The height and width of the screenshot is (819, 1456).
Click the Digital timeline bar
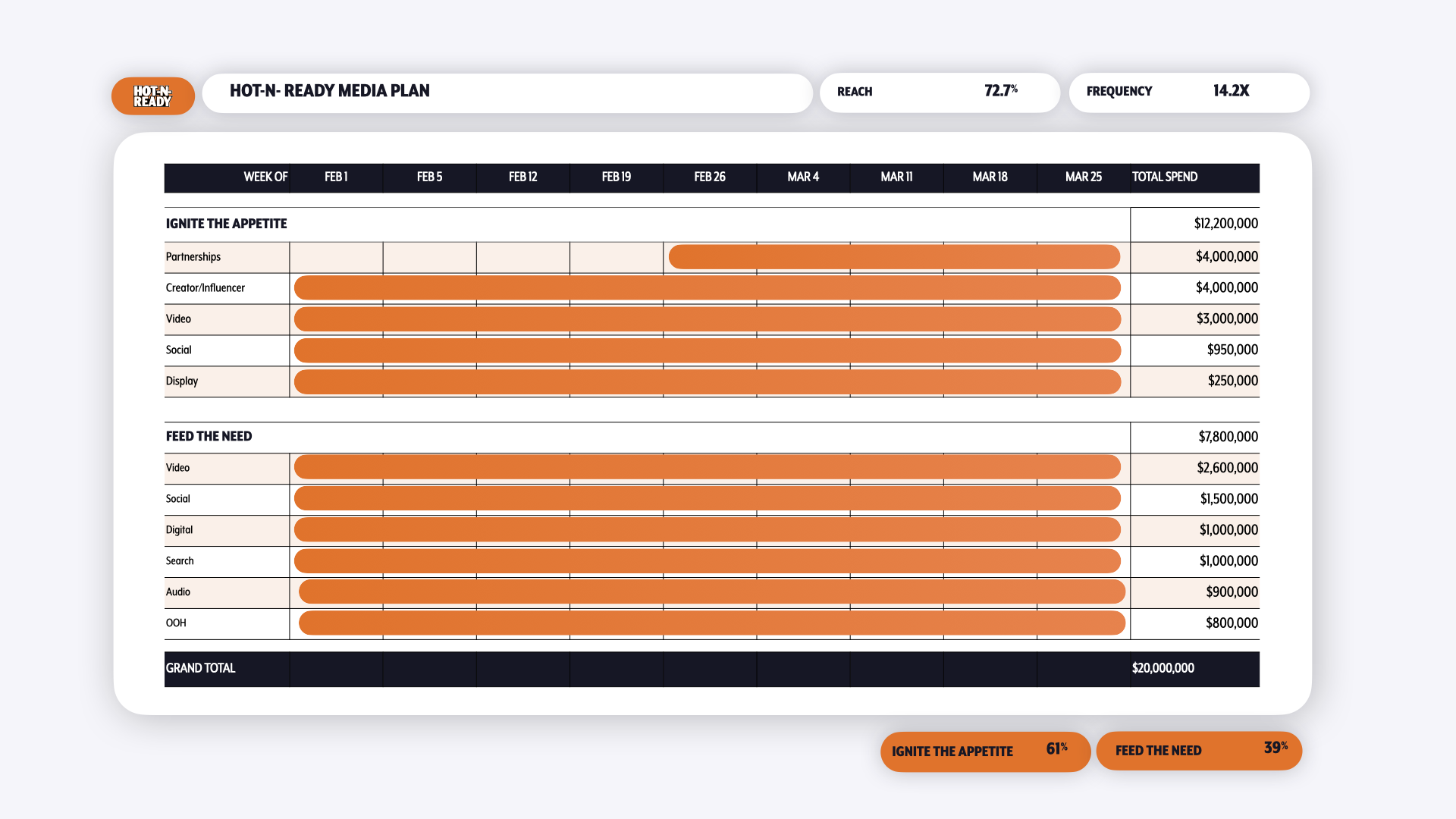click(708, 530)
